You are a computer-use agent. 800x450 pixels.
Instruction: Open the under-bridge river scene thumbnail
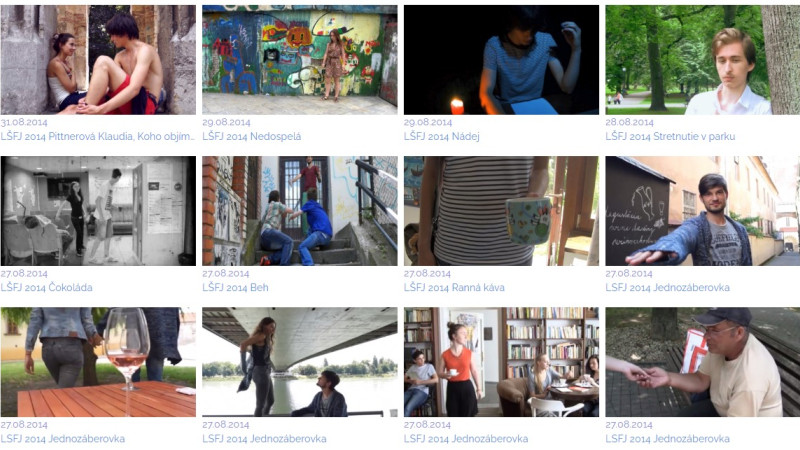tap(299, 362)
